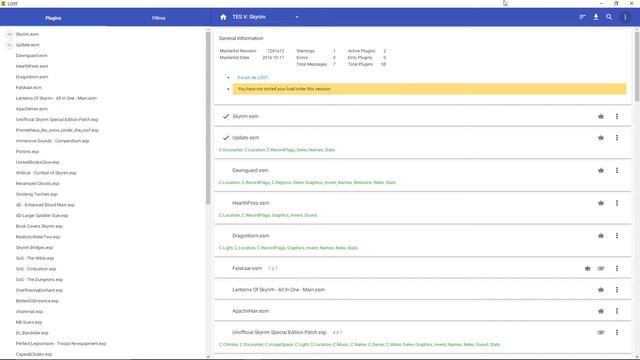Viewport: 640px width, 360px height.
Task: Switch to the Filters tab
Action: pos(159,18)
